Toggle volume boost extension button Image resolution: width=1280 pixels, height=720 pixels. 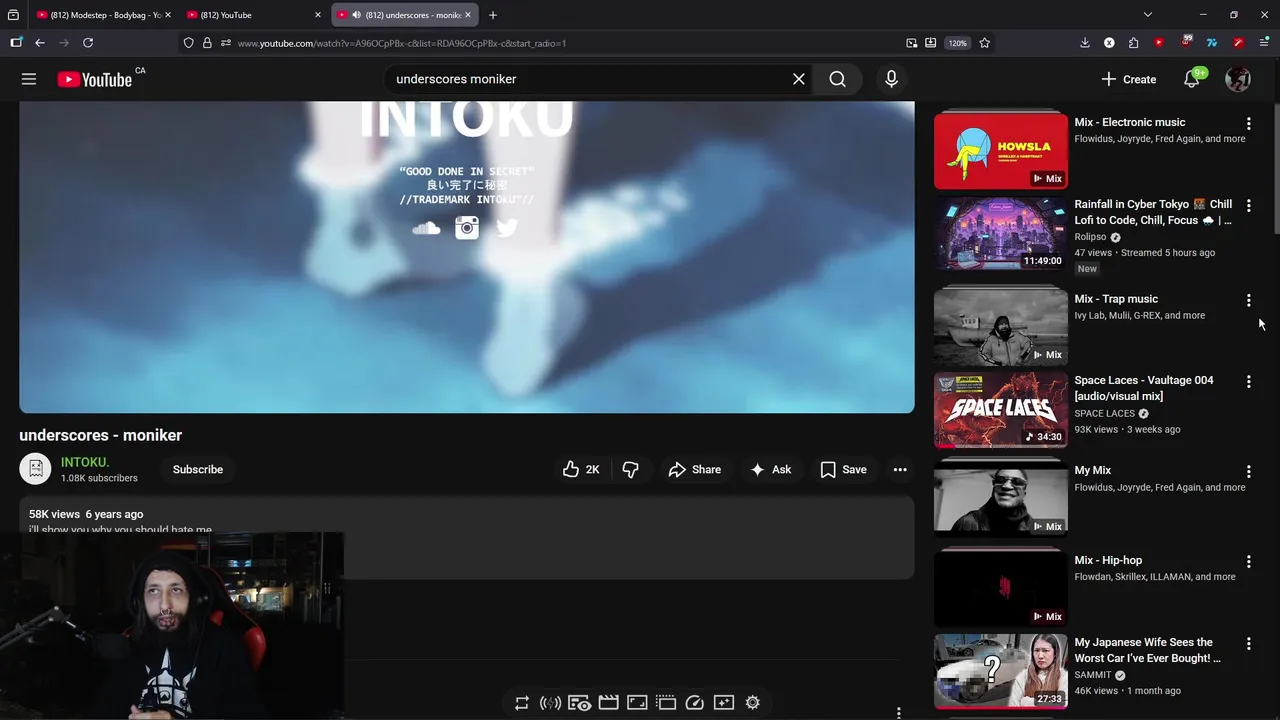(x=550, y=703)
